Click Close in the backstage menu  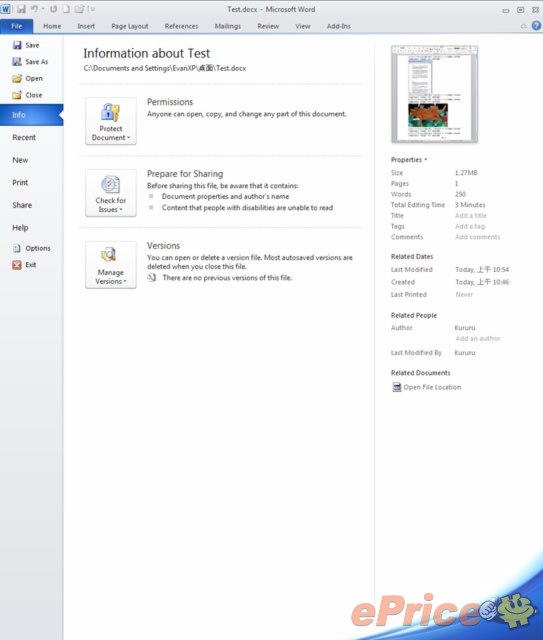click(x=27, y=95)
